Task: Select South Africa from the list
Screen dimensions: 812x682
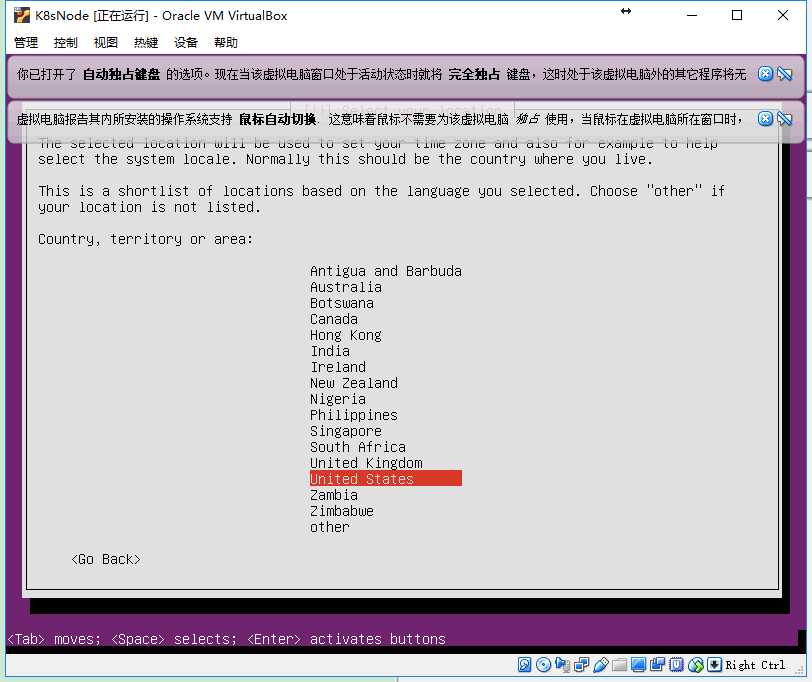Action: pyautogui.click(x=358, y=447)
